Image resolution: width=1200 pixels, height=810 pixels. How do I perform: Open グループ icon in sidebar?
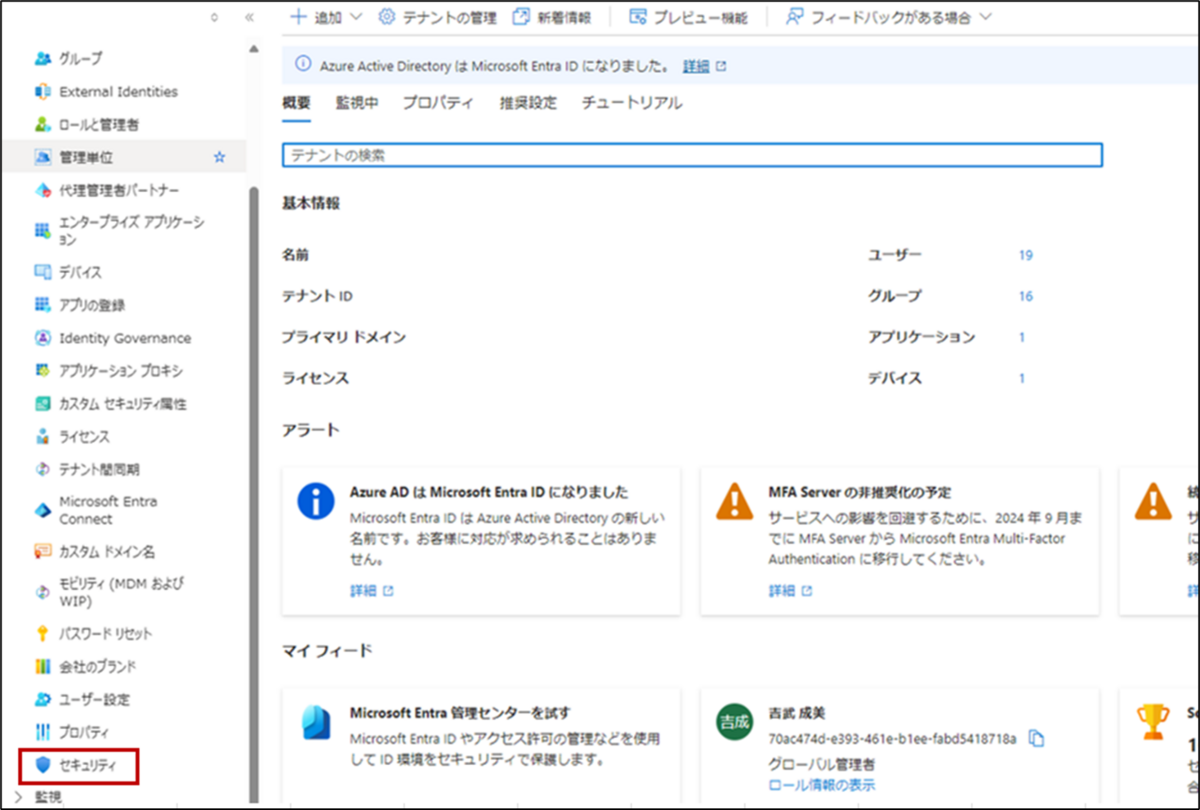[42, 59]
